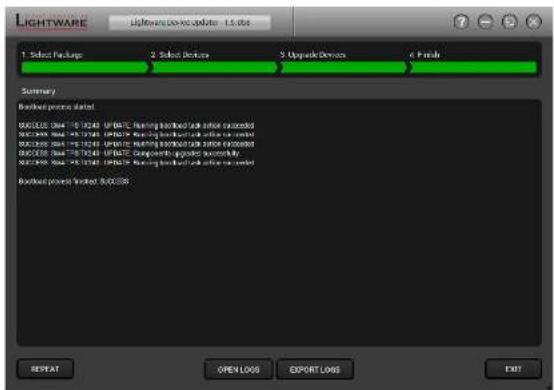
Task: Click progress bar under Select Package
Action: [84, 67]
